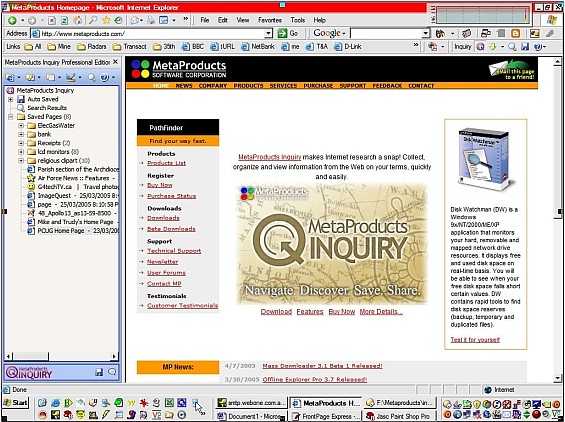
Task: Click the SUPPORT navigation tab on website
Action: (352, 86)
